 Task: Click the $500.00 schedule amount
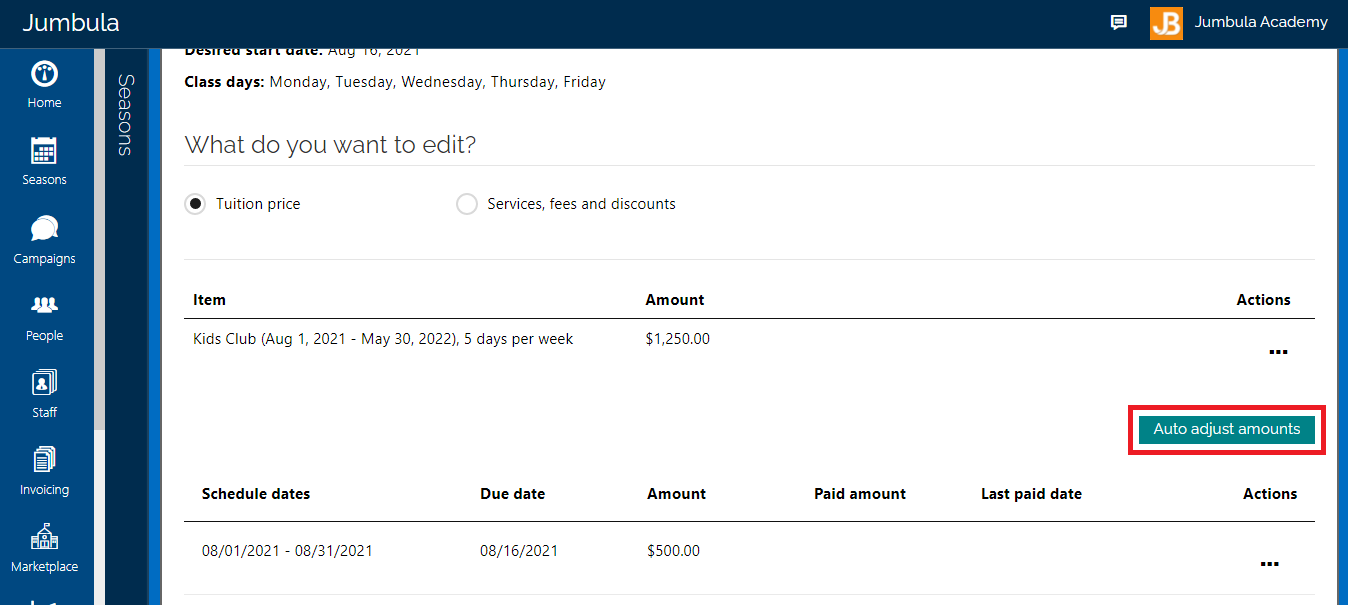tap(674, 551)
